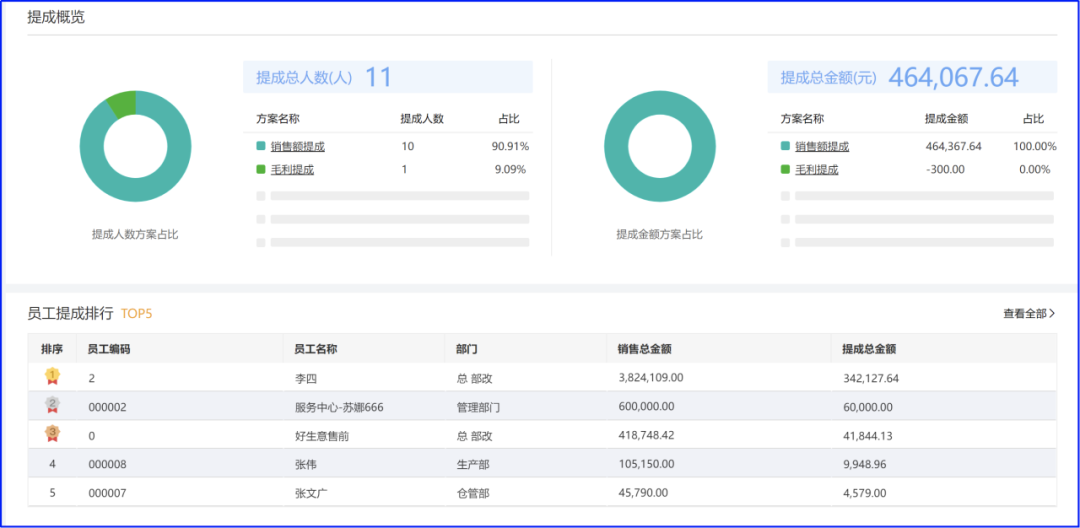Image resolution: width=1080 pixels, height=528 pixels.
Task: Click teal swatch beside 销售额提成 amount row
Action: pos(785,147)
